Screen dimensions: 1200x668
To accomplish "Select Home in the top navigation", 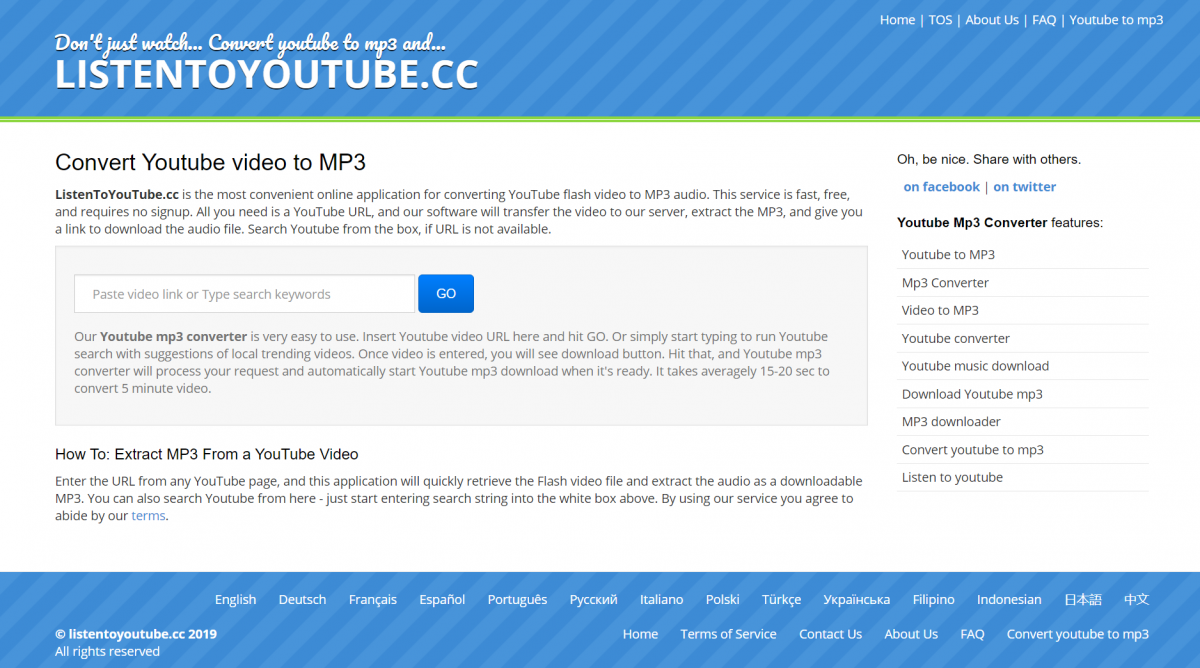I will click(897, 19).
